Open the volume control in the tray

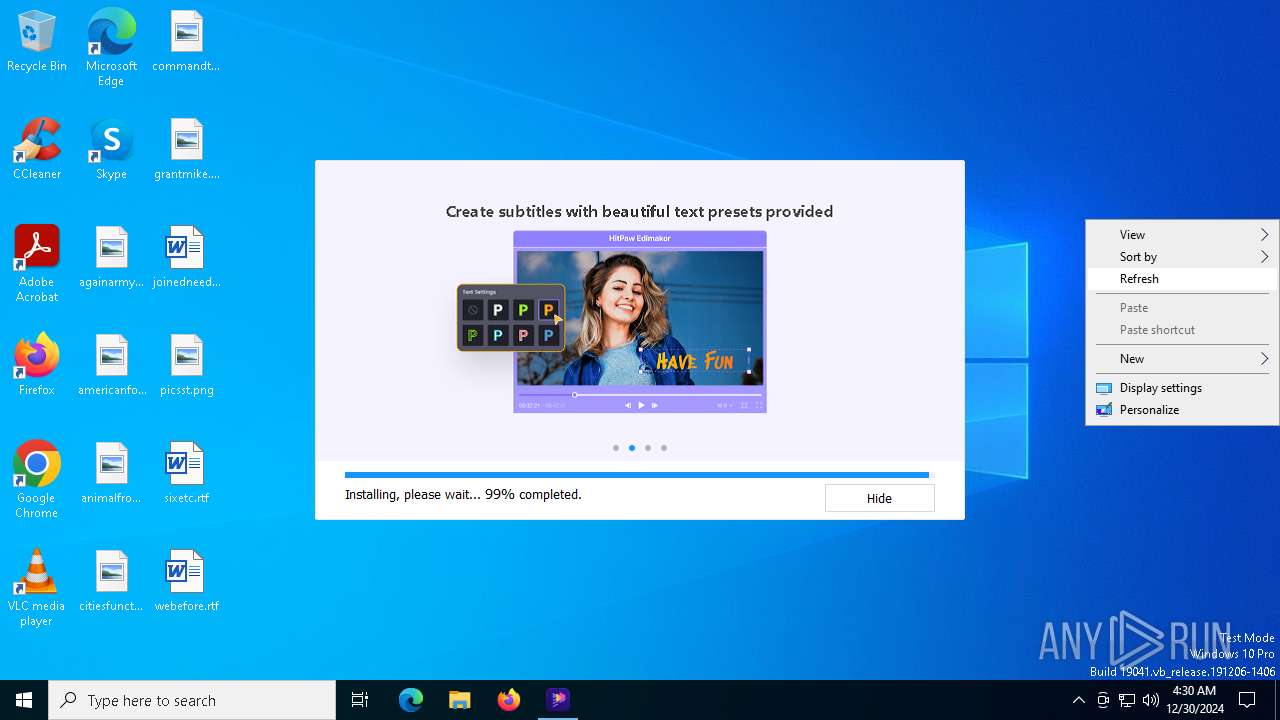pyautogui.click(x=1151, y=700)
